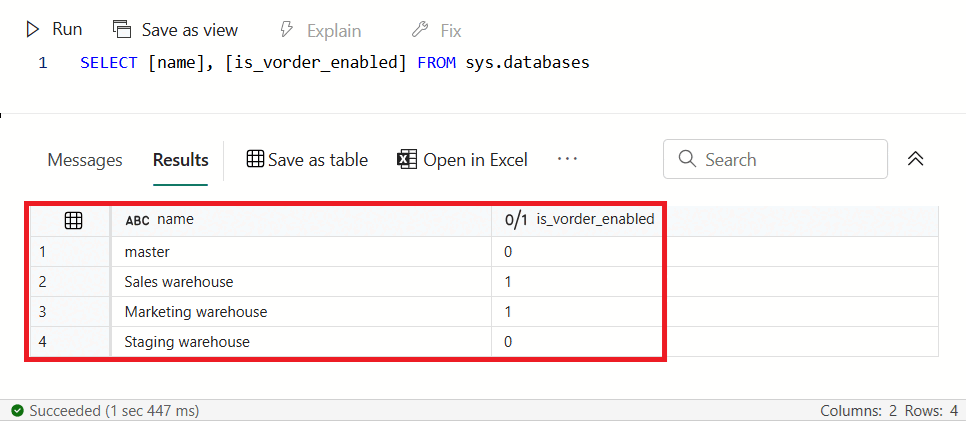Click the Save as table grid icon
This screenshot has height=421, width=966.
(255, 160)
